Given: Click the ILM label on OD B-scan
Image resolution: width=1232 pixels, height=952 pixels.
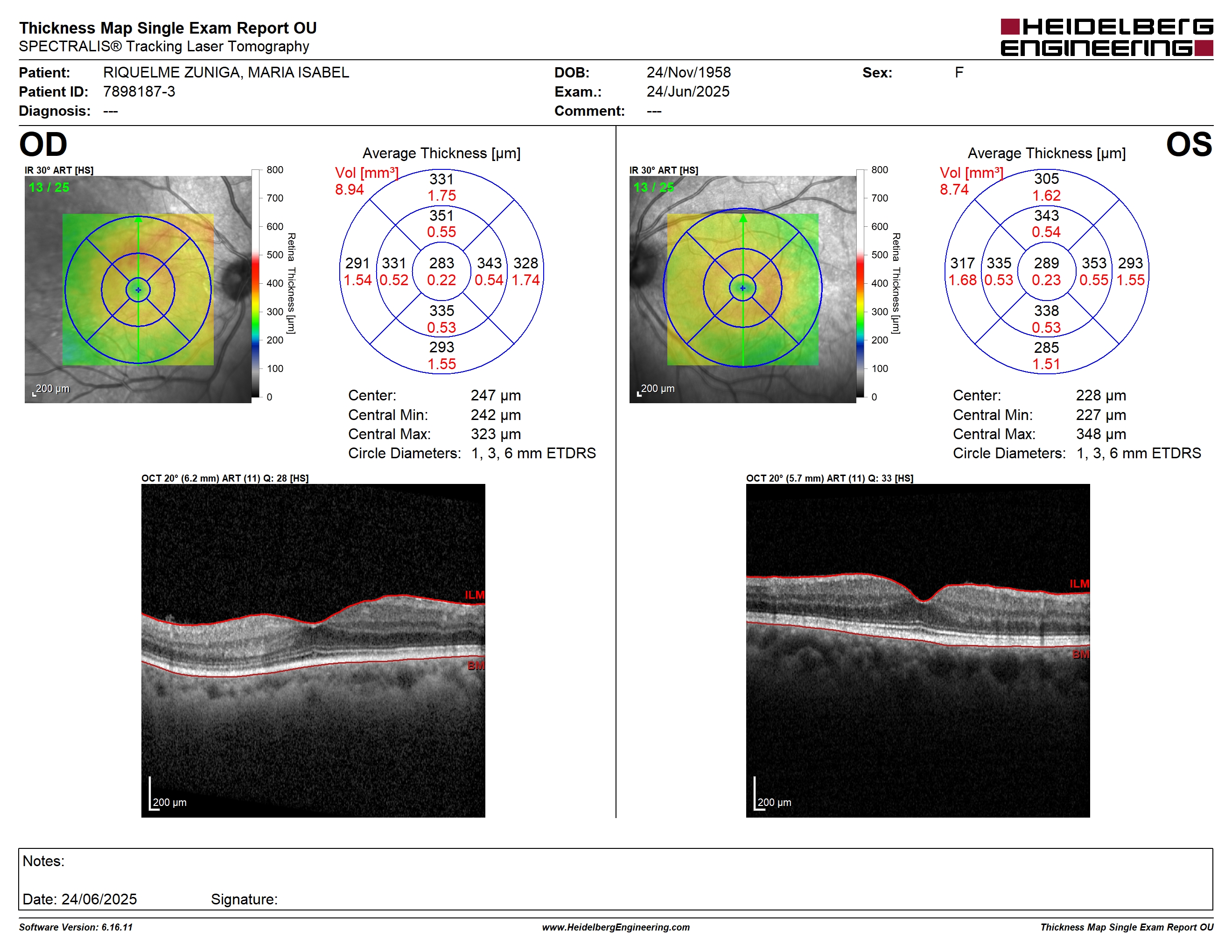Looking at the screenshot, I should [475, 595].
